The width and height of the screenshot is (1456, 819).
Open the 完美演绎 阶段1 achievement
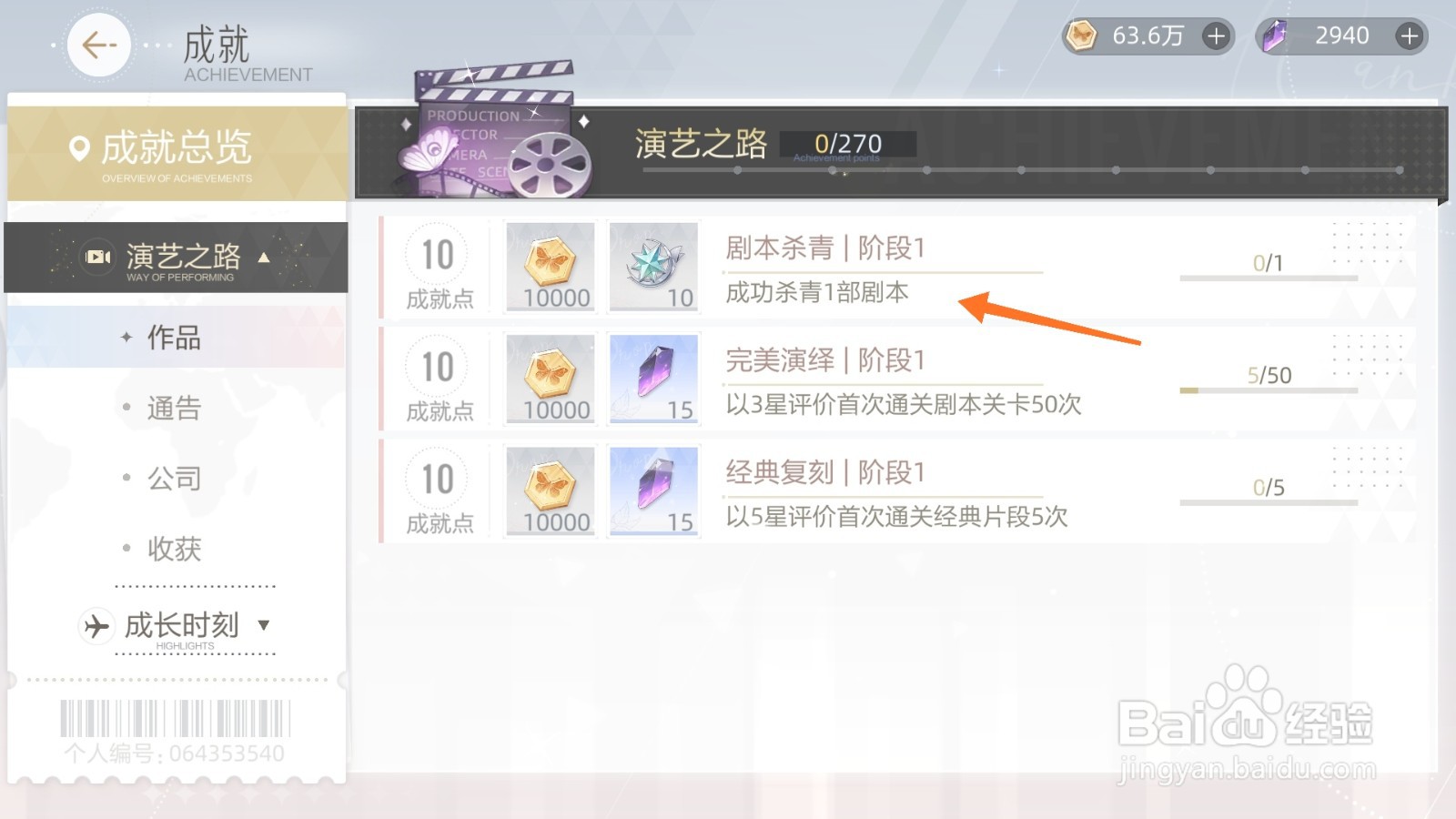[x=897, y=379]
